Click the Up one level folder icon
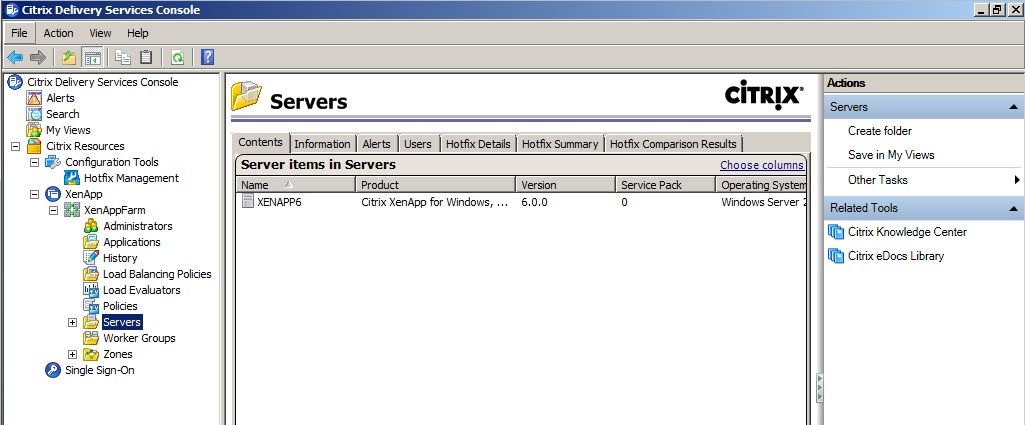 [x=69, y=58]
